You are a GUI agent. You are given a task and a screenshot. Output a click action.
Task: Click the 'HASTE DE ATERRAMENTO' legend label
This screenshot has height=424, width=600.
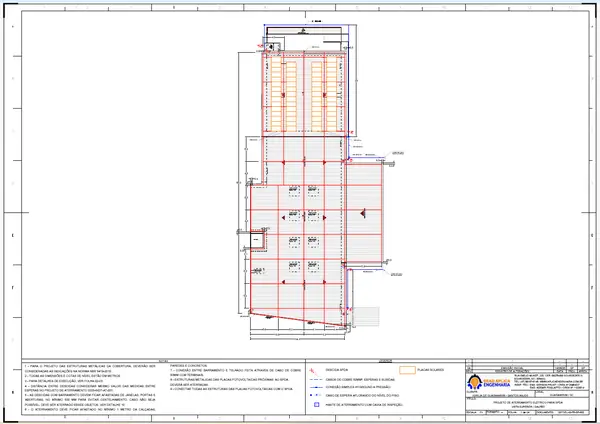(x=364, y=404)
